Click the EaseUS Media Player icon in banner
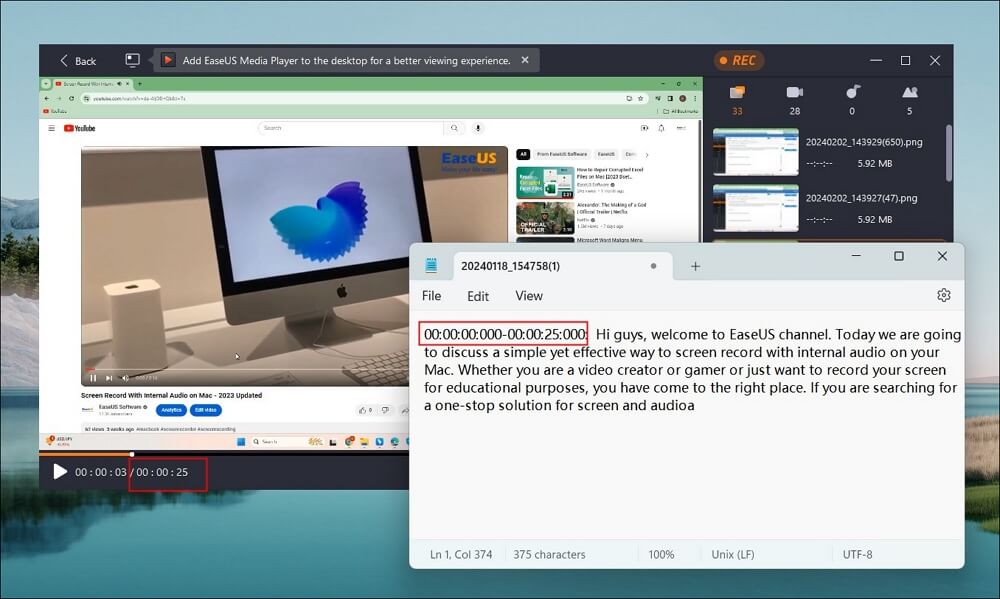The image size is (1000, 599). pyautogui.click(x=167, y=60)
